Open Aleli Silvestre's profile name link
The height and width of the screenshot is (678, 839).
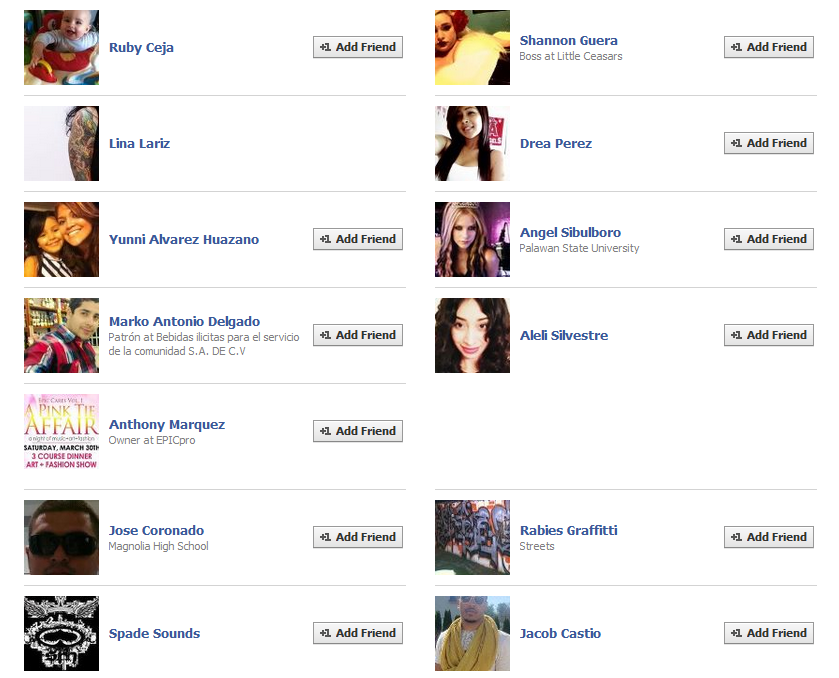coord(564,336)
